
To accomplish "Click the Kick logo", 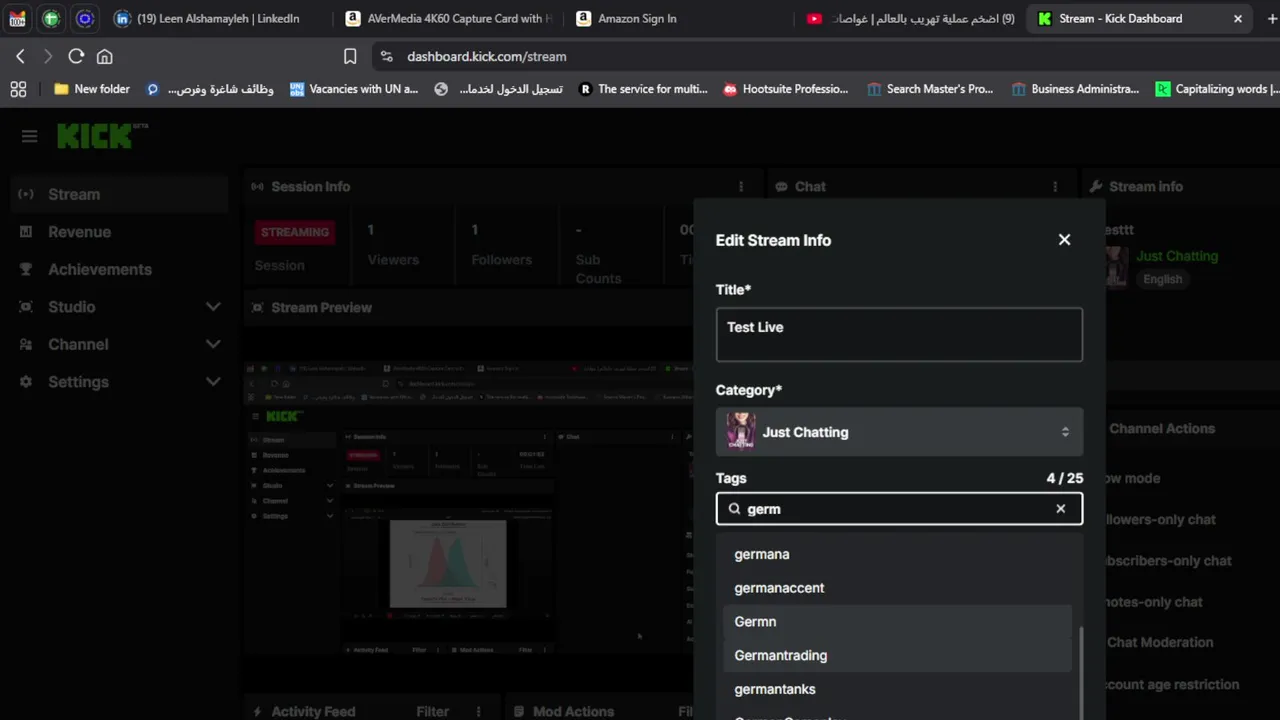I will 102,136.
